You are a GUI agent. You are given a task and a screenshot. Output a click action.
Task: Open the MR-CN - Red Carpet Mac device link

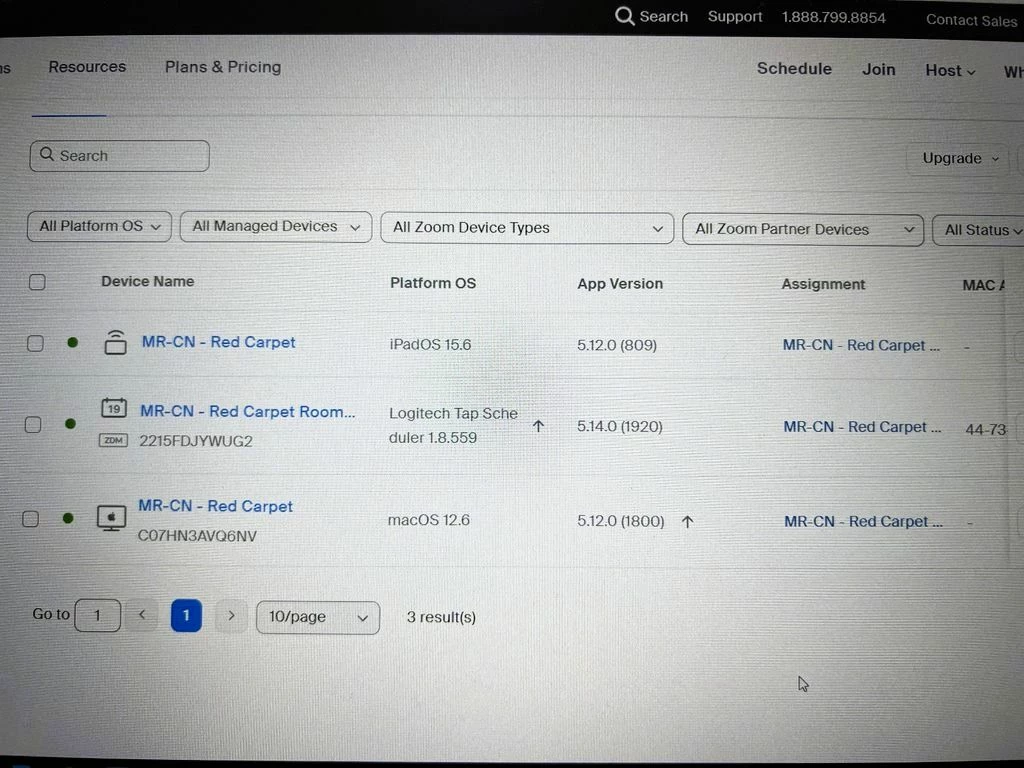[216, 506]
